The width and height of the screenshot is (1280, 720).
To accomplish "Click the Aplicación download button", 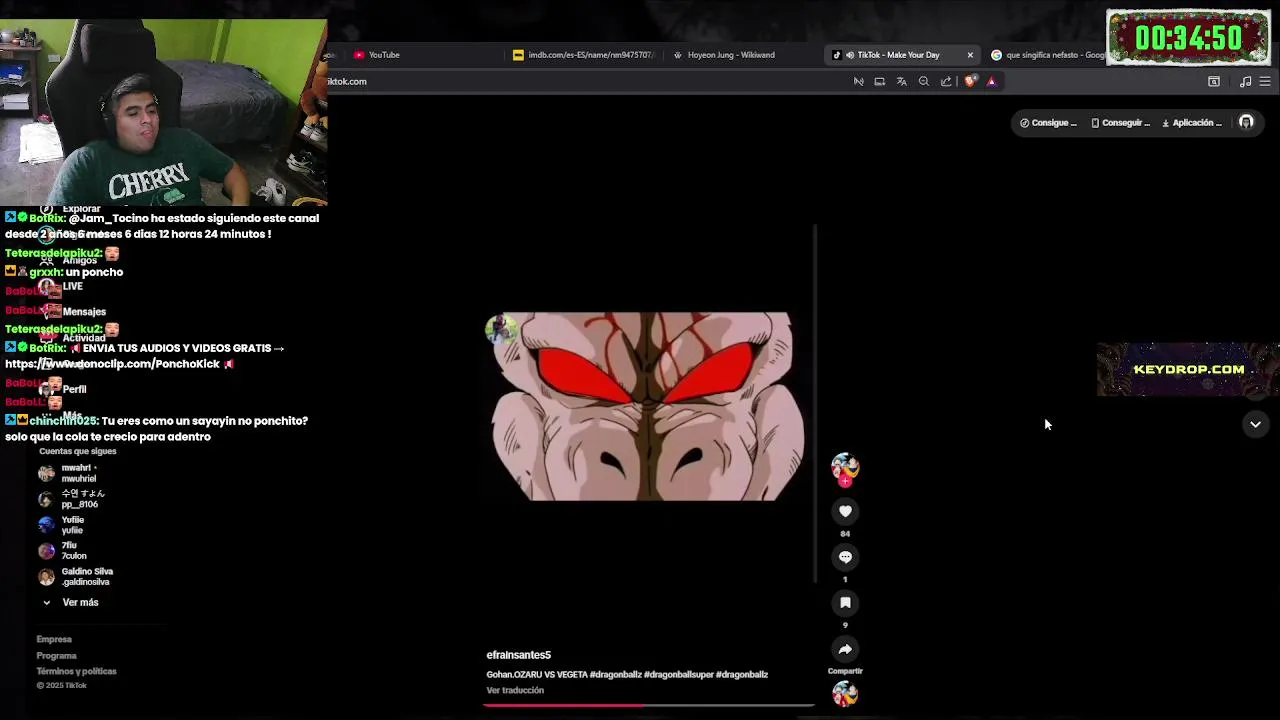I will tap(1192, 123).
